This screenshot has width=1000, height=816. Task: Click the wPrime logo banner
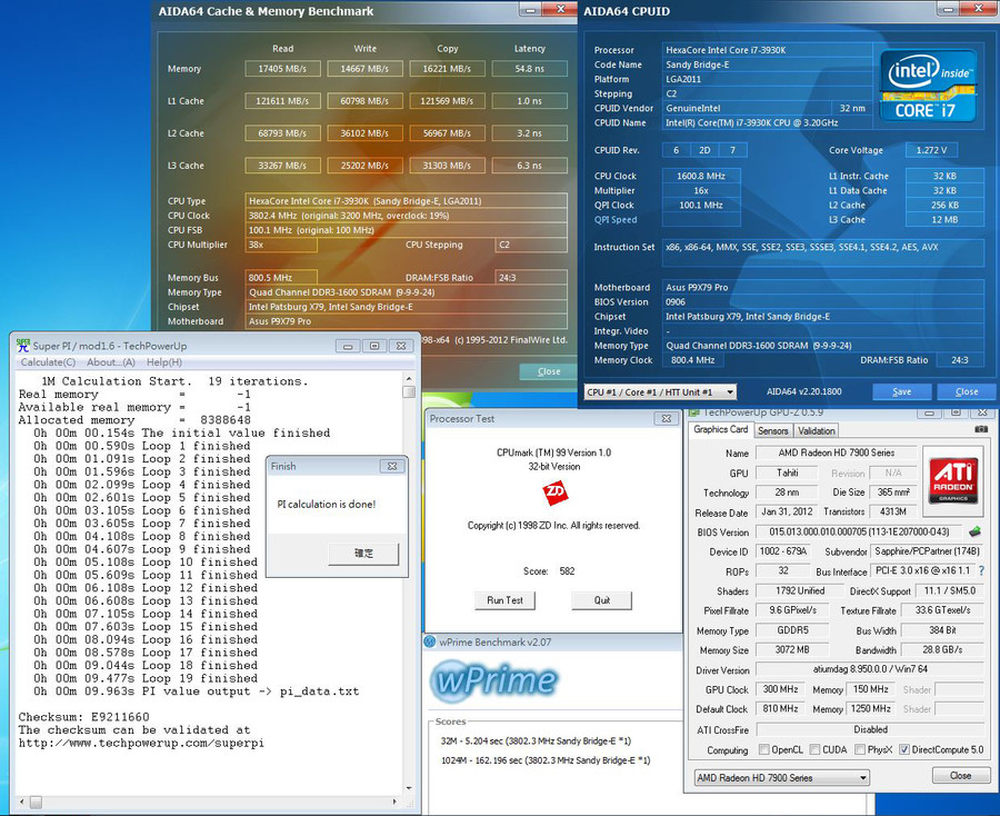point(494,680)
